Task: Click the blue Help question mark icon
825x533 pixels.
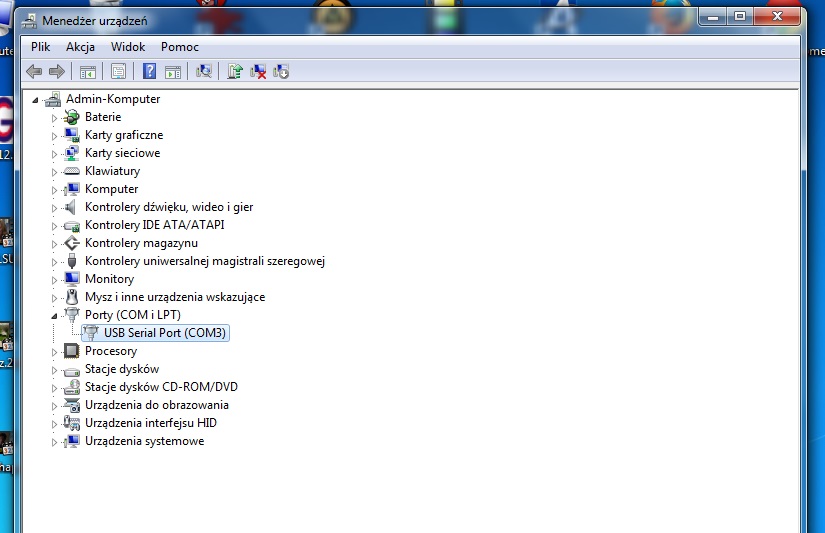Action: [x=150, y=71]
